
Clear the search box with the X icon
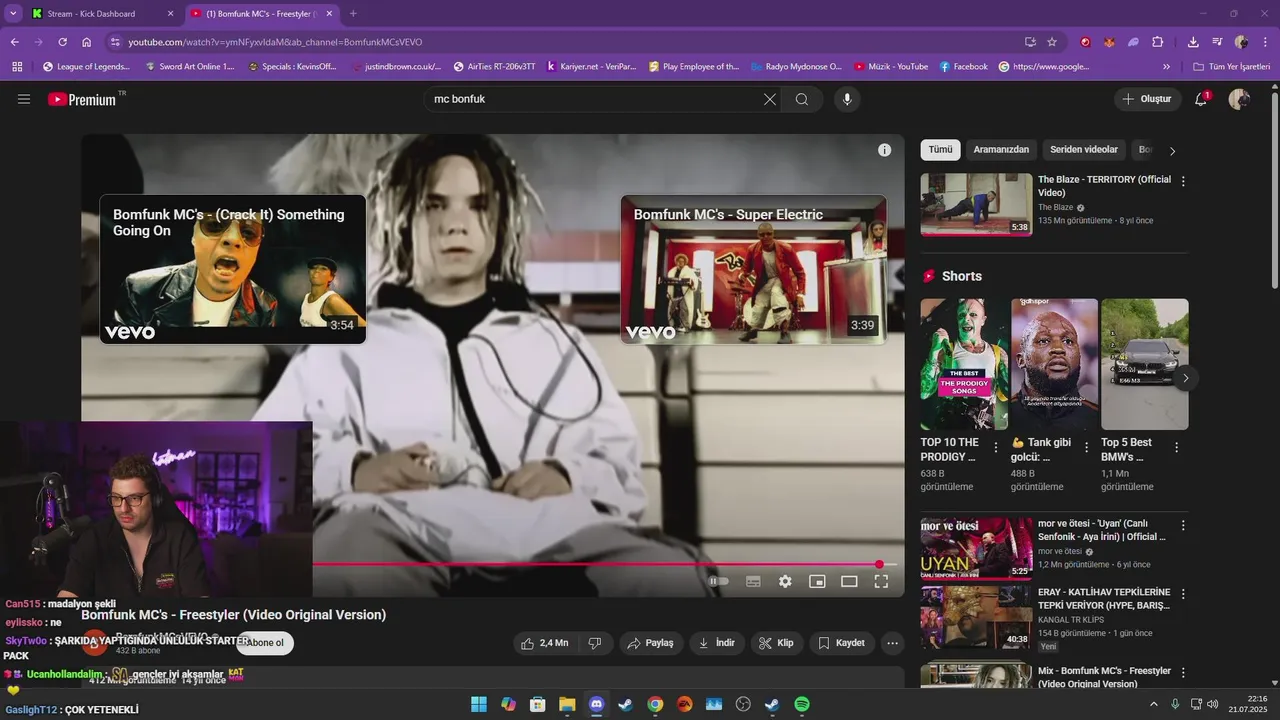tap(769, 99)
